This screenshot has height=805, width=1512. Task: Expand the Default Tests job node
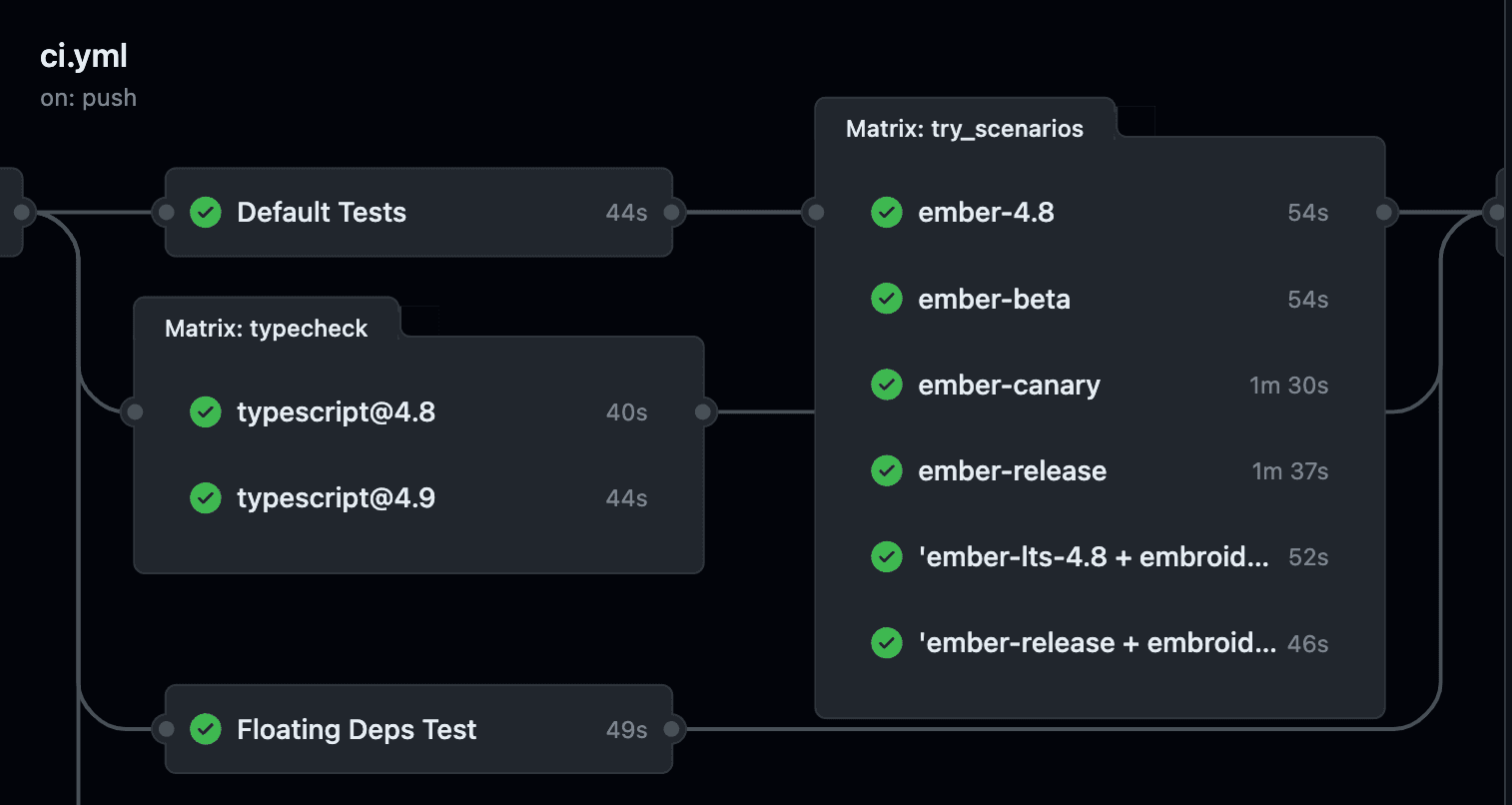320,212
